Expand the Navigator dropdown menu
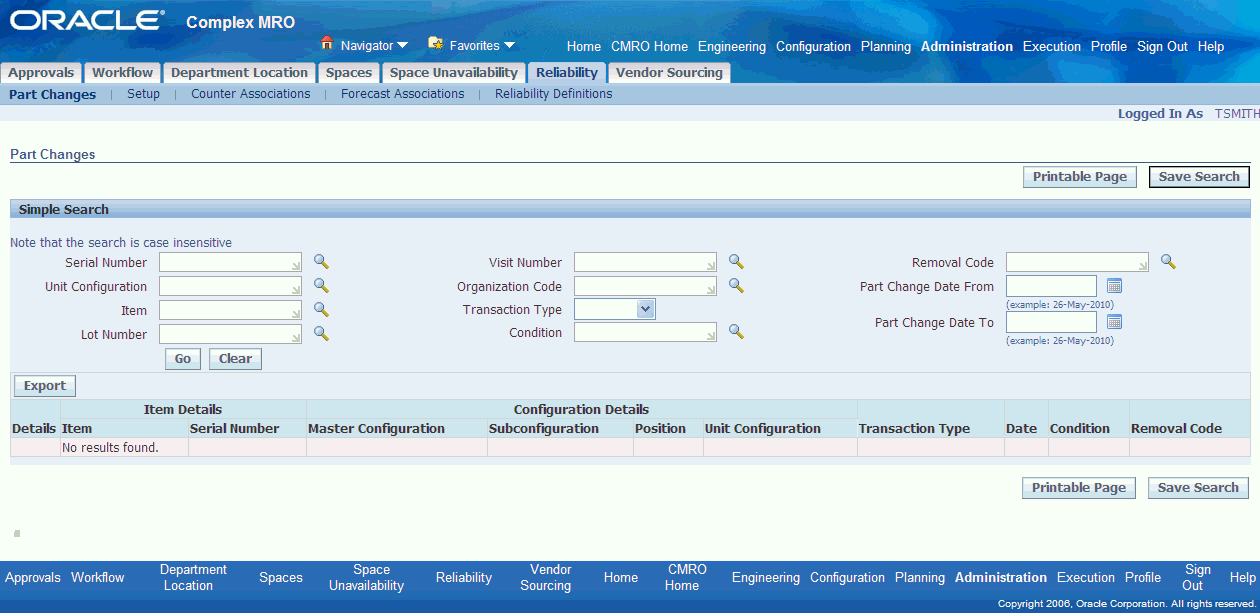This screenshot has height=613, width=1260. click(x=402, y=45)
